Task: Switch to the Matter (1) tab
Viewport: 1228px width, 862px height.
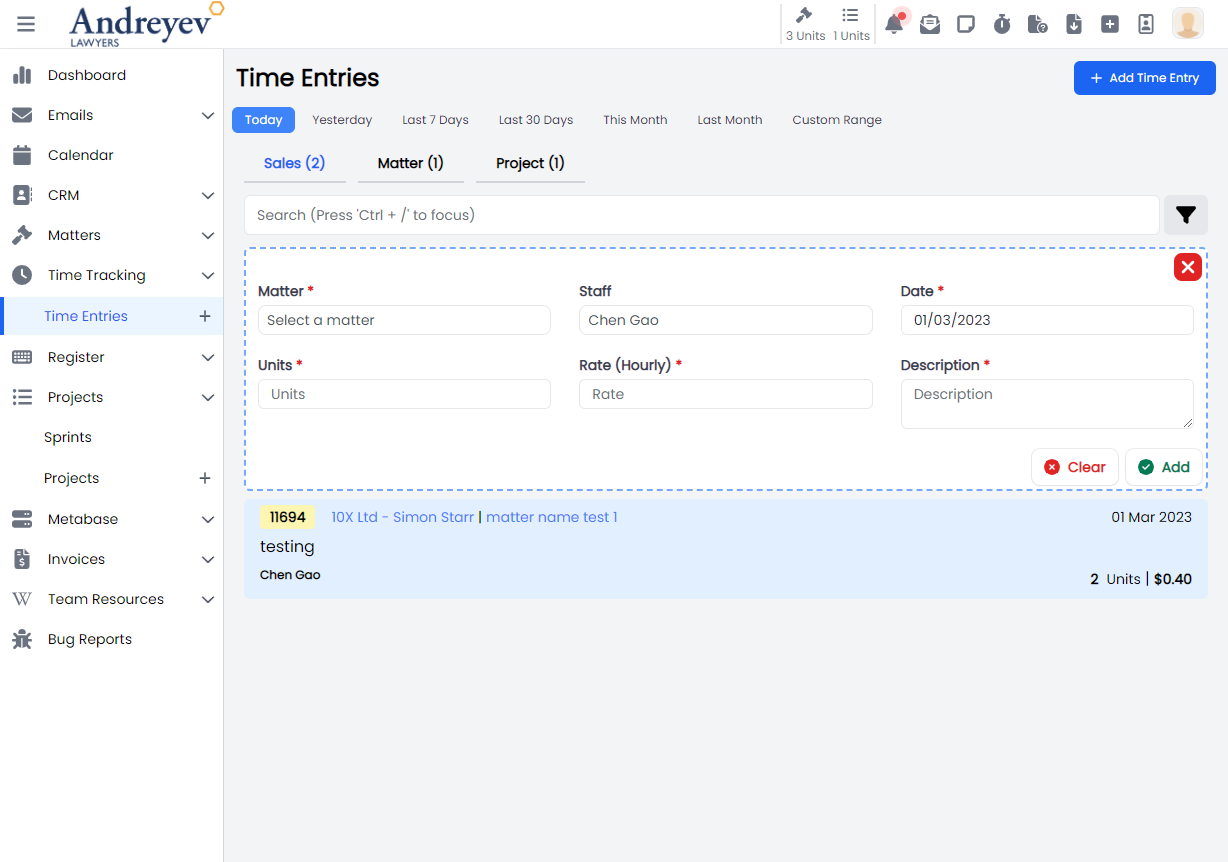Action: coord(410,163)
